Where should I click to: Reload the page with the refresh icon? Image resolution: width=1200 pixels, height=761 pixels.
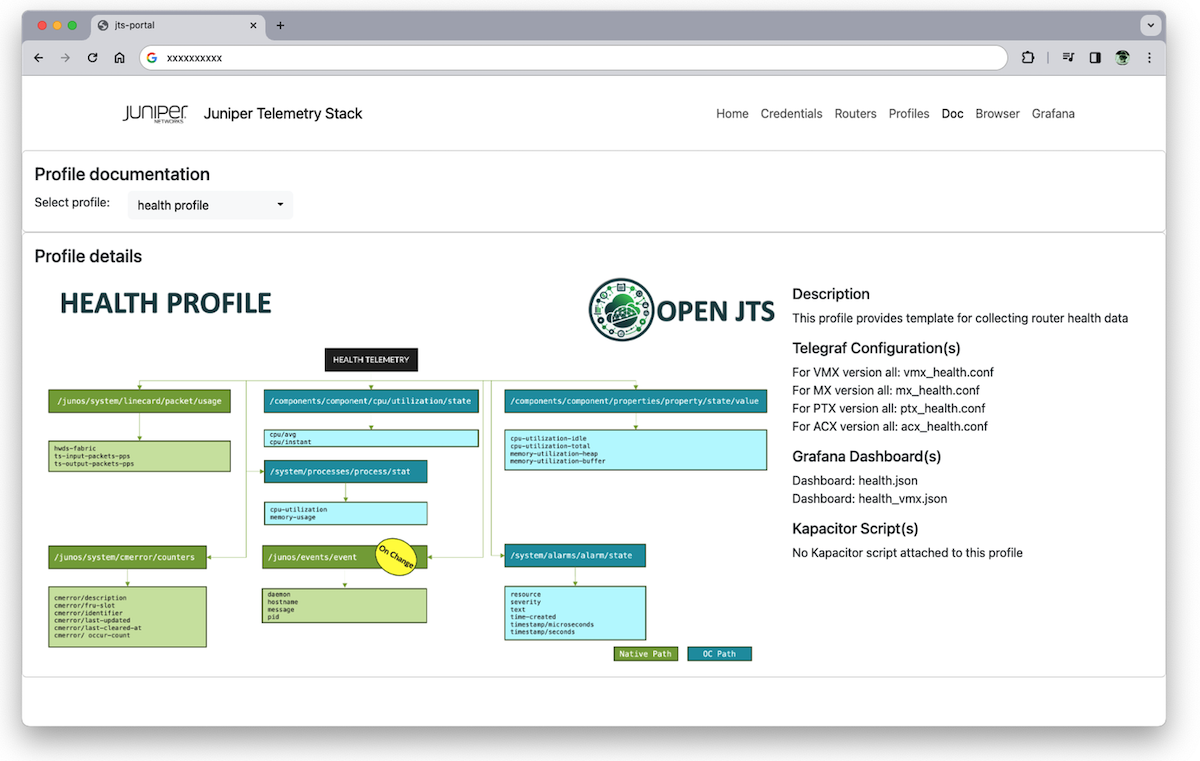[x=92, y=58]
